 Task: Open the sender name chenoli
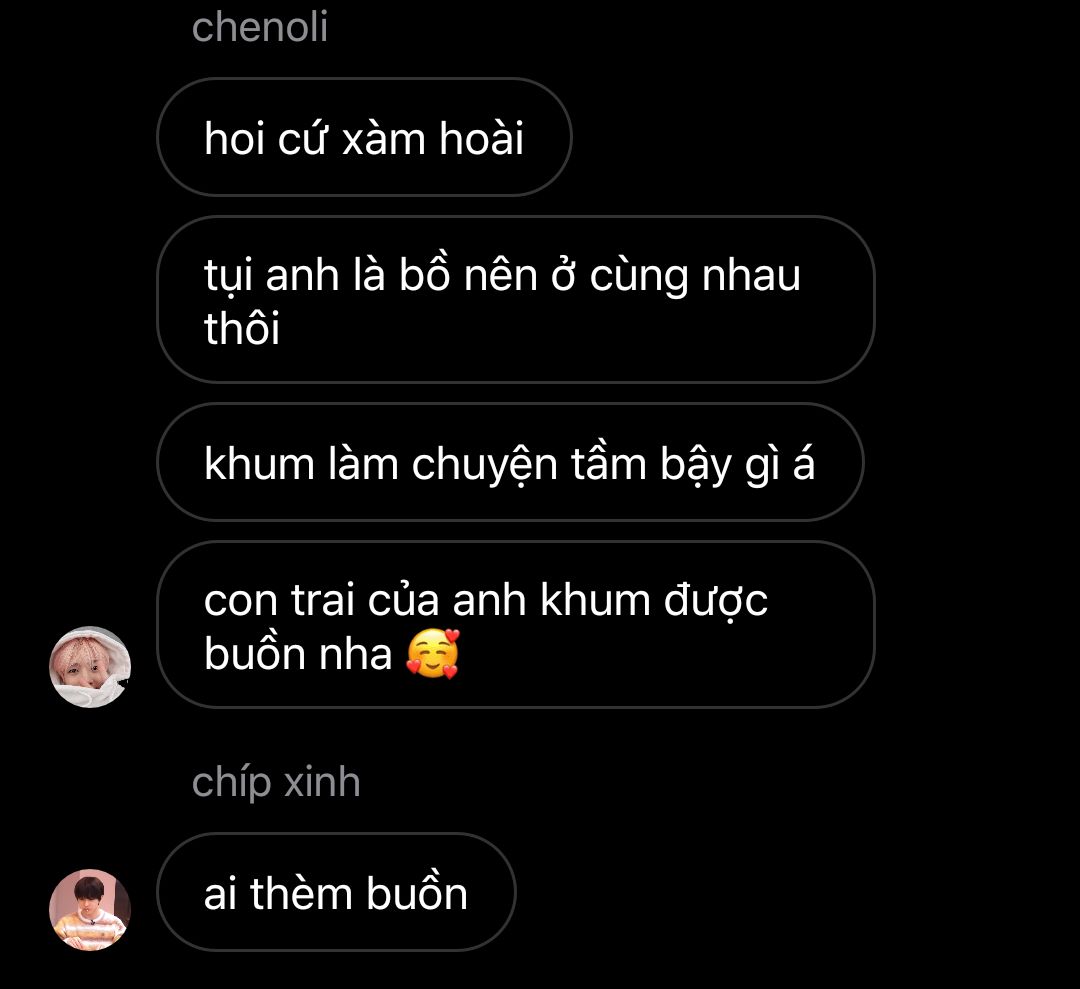tap(260, 27)
